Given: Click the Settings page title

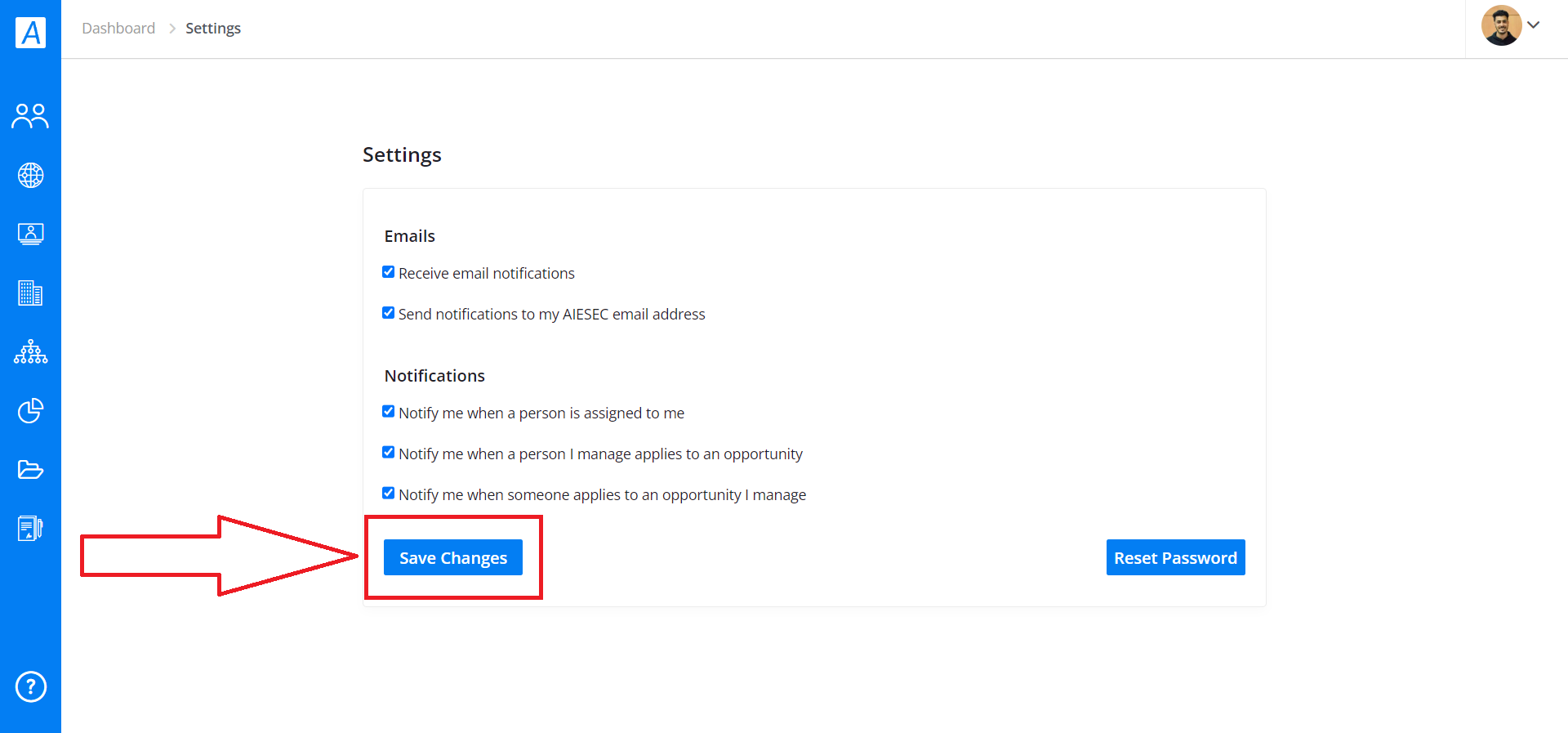Looking at the screenshot, I should pos(402,155).
